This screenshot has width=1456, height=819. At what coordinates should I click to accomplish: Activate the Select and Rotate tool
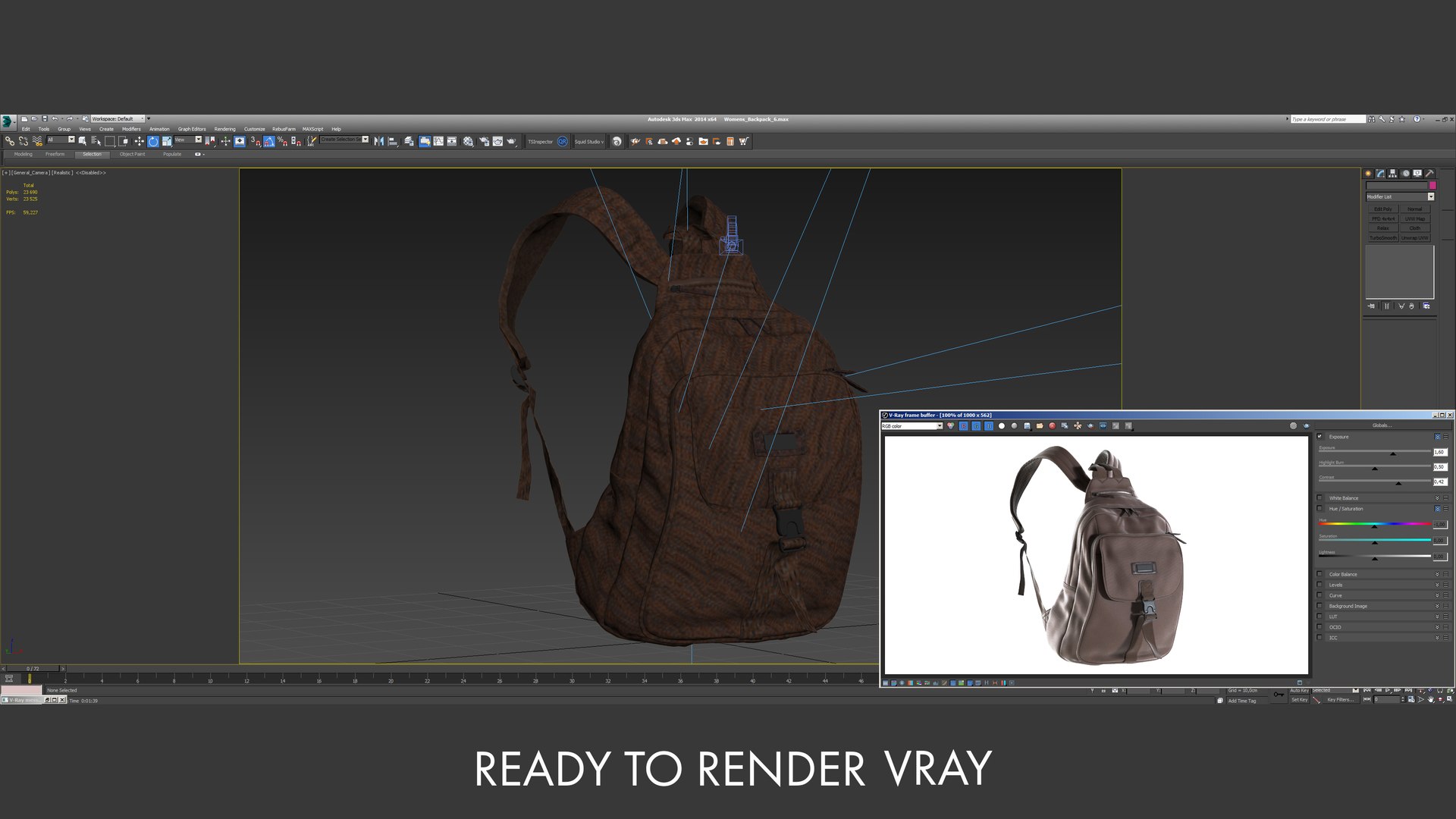(x=152, y=141)
